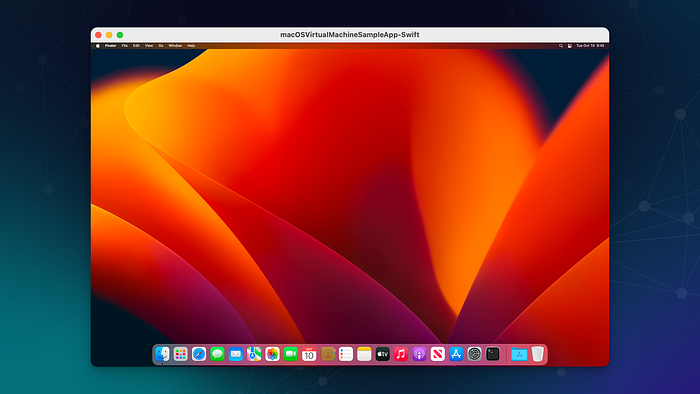Open the Window menu
The image size is (700, 394).
[175, 46]
